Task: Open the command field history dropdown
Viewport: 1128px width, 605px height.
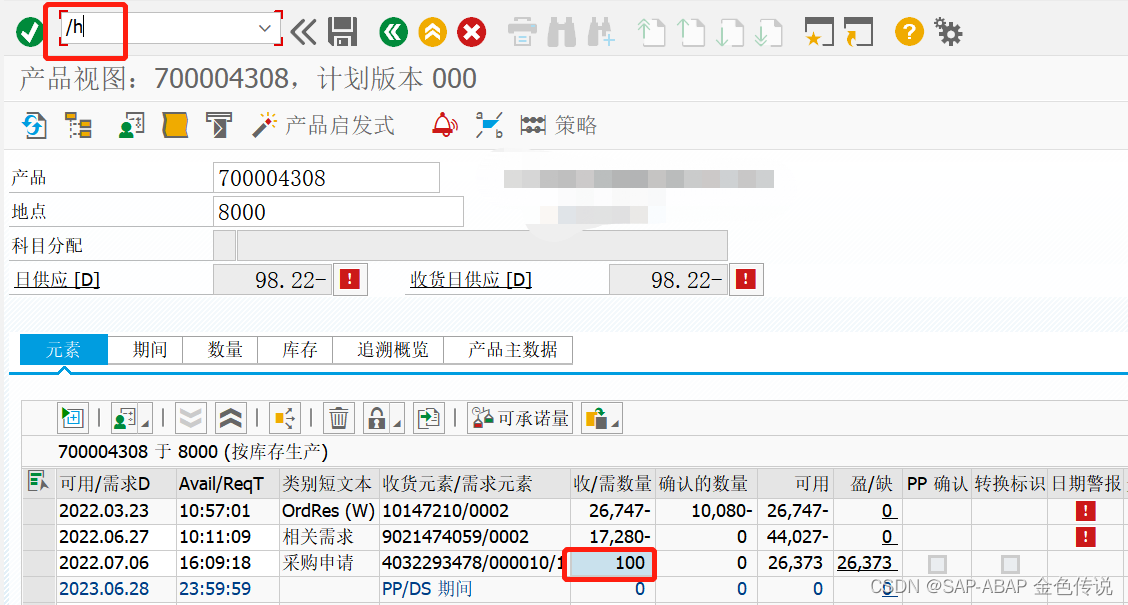Action: 264,28
